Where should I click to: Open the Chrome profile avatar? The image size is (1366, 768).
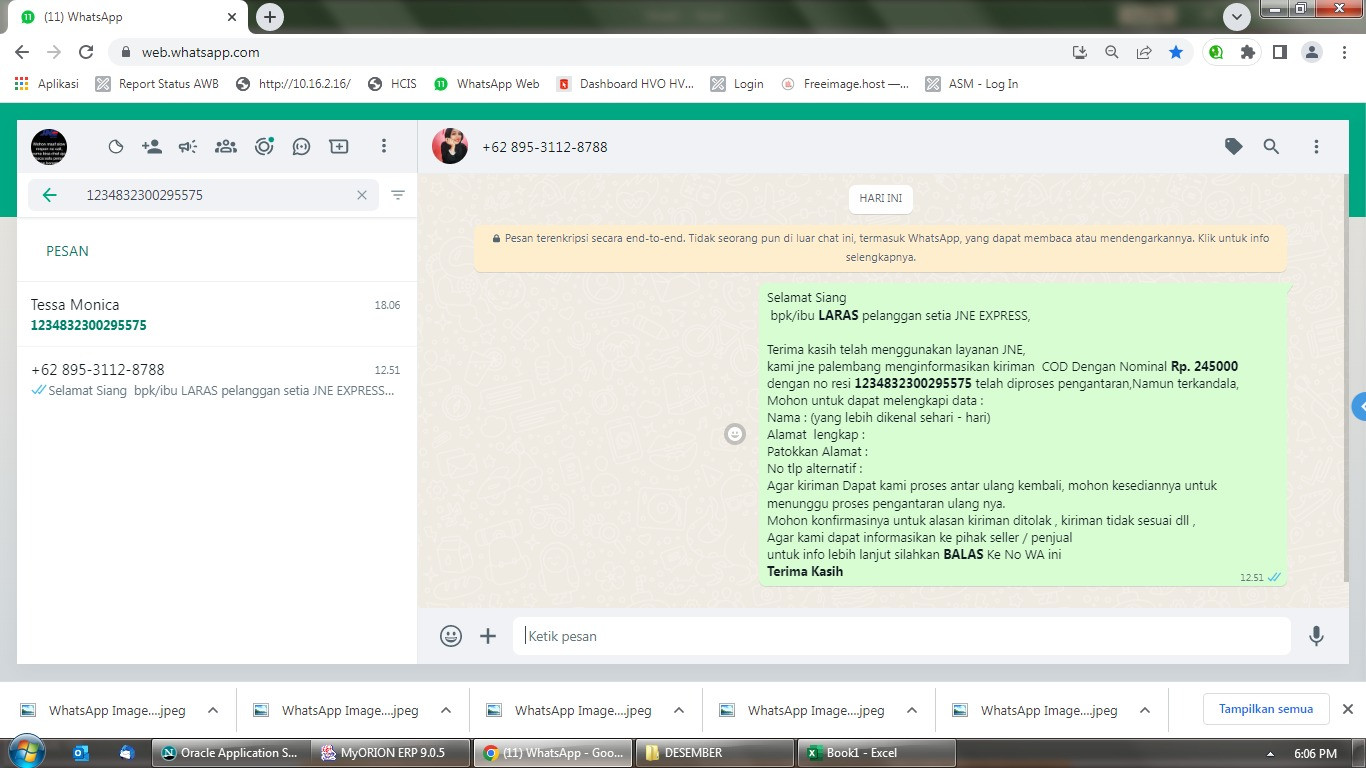click(x=1312, y=52)
